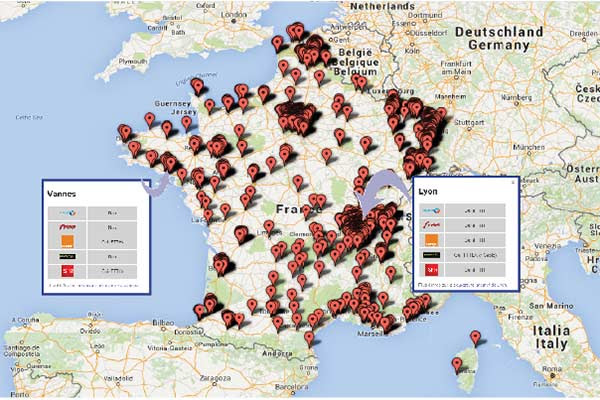Viewport: 600px width, 400px height.
Task: Select the westernmost Brittany marker near Brest
Action: [124, 132]
